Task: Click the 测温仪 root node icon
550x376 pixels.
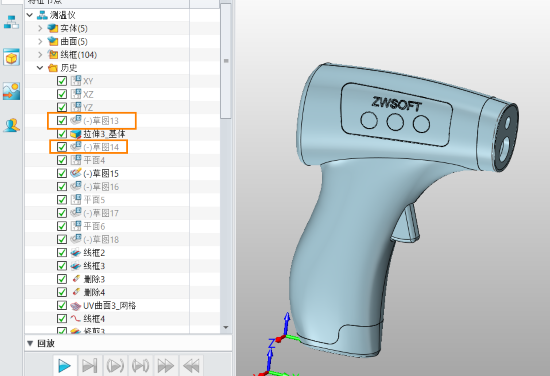Action: coord(42,15)
